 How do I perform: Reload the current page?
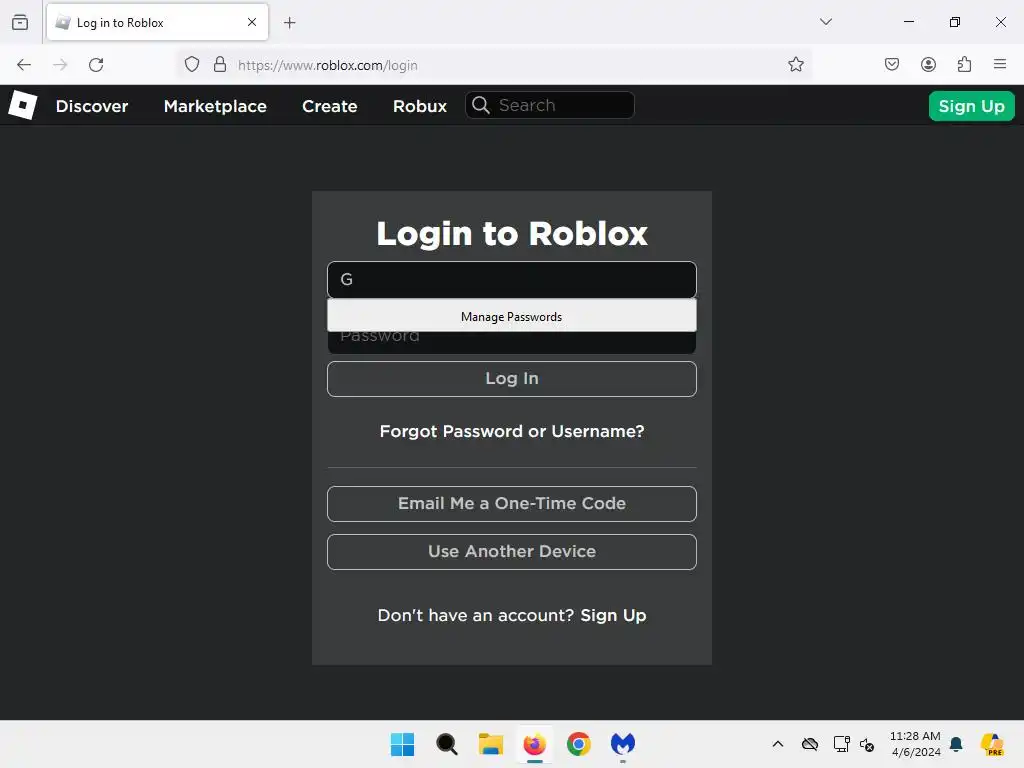coord(96,65)
